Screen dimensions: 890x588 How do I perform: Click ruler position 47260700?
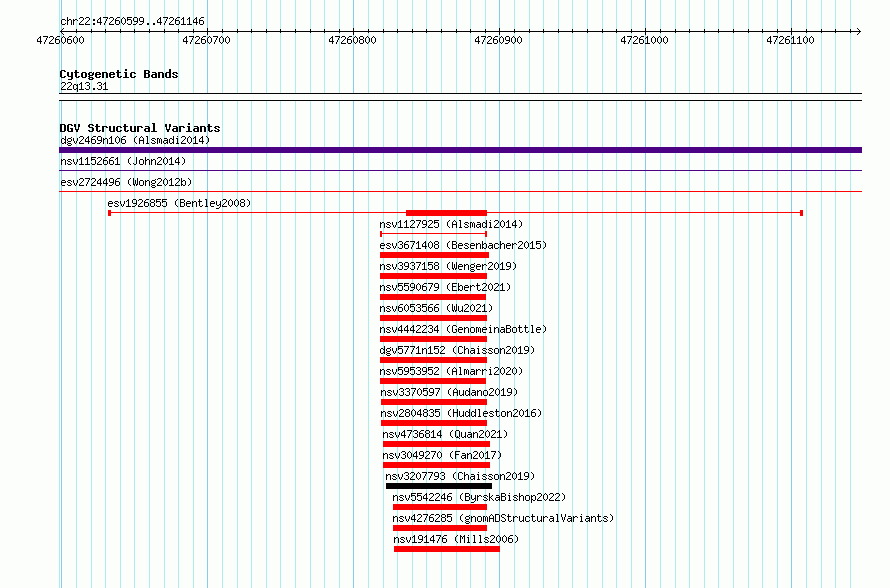point(207,40)
